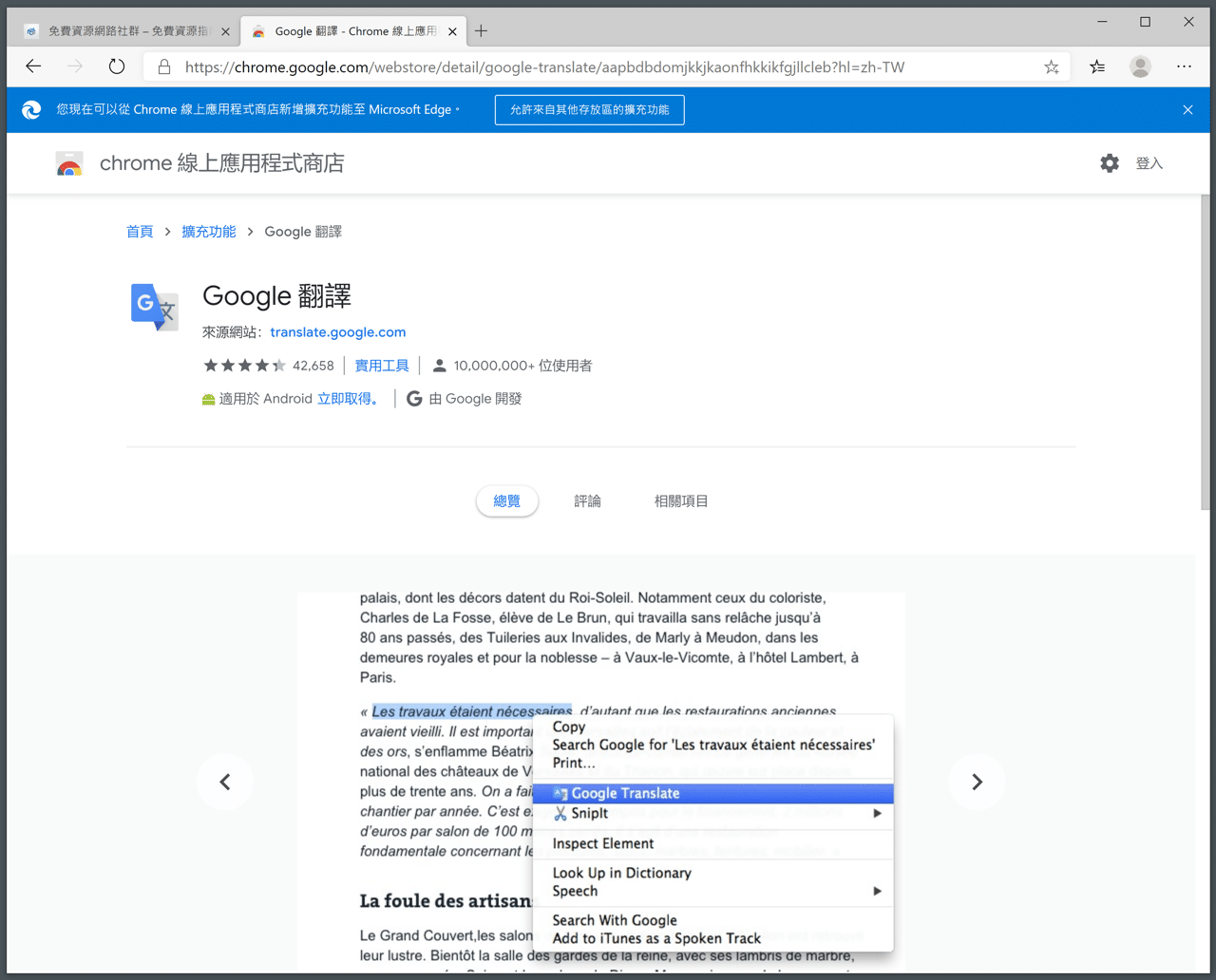The height and width of the screenshot is (980, 1216).
Task: Click Speech submenu arrow in screenshot menu
Action: 877,892
